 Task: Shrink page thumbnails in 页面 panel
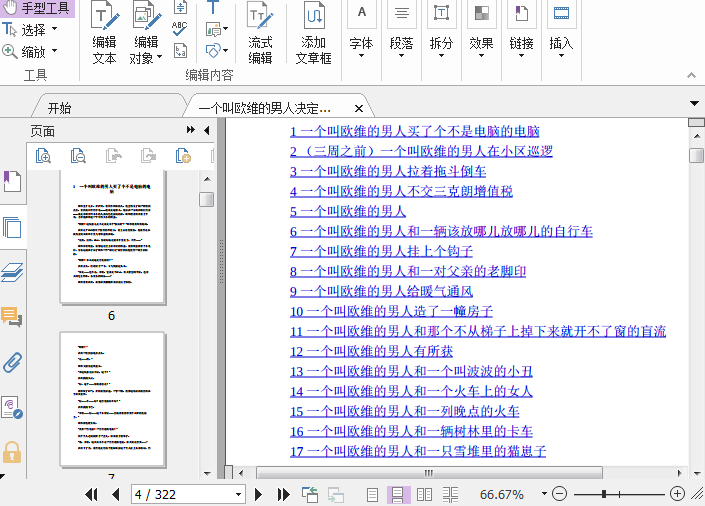tap(78, 156)
